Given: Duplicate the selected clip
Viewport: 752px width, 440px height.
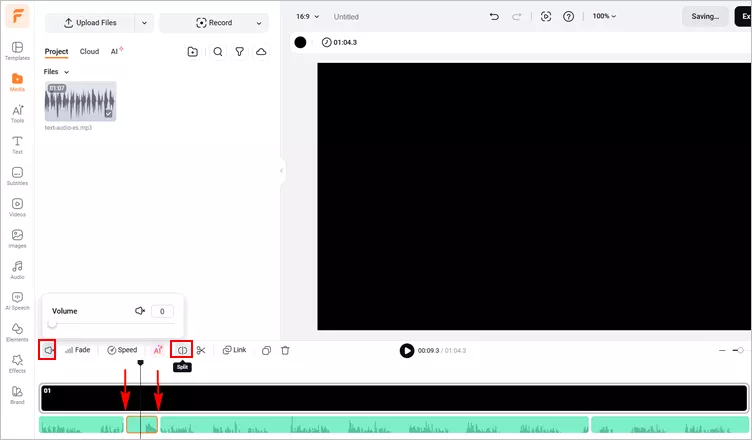Looking at the screenshot, I should pyautogui.click(x=266, y=350).
